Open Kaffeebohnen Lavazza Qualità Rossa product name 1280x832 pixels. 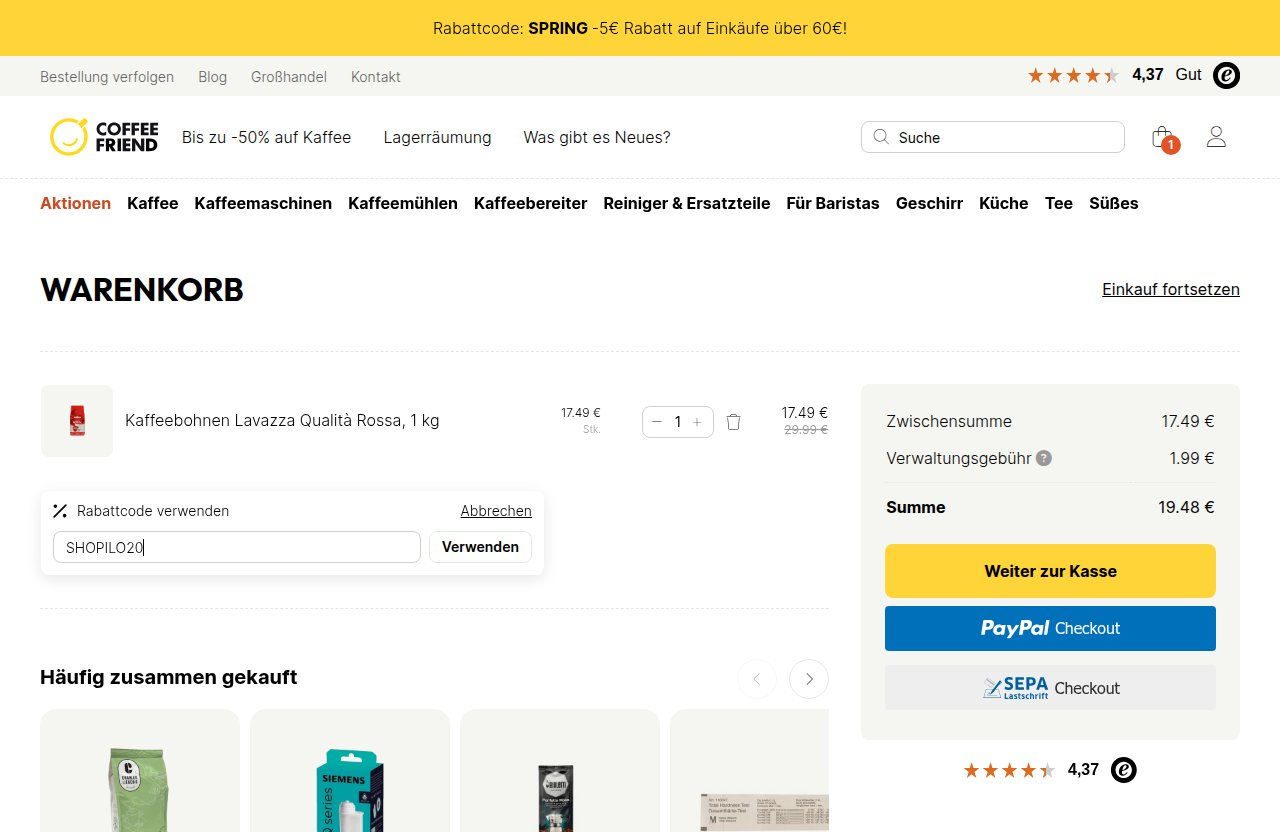click(282, 420)
